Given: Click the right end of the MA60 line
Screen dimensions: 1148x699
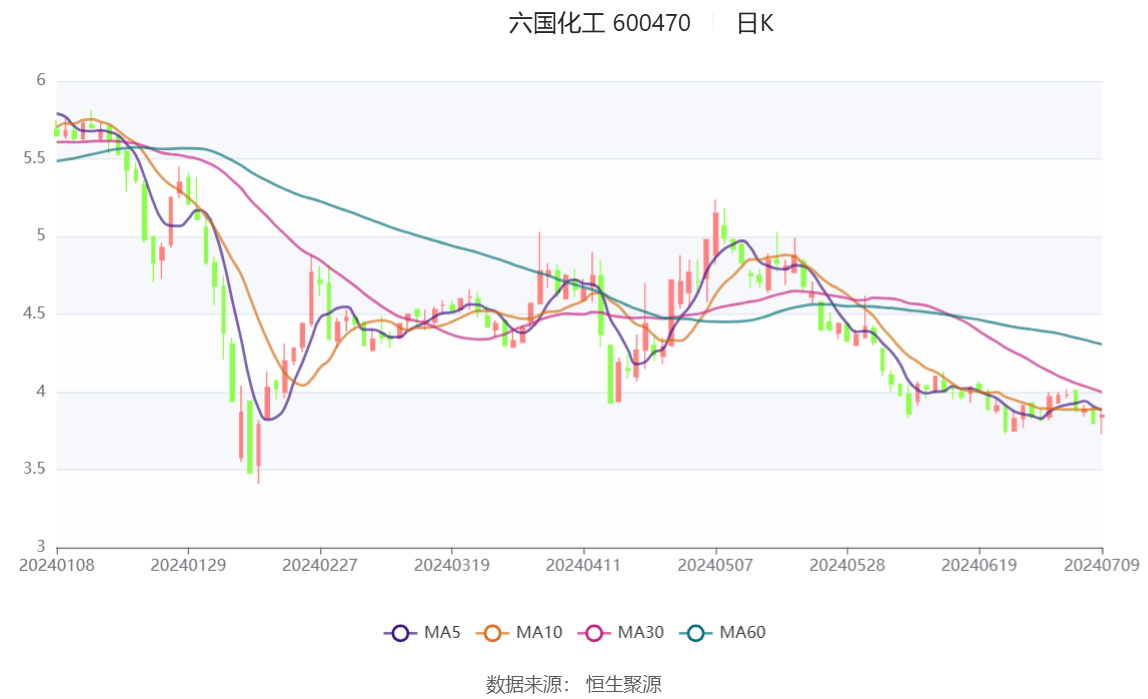Looking at the screenshot, I should (1100, 344).
